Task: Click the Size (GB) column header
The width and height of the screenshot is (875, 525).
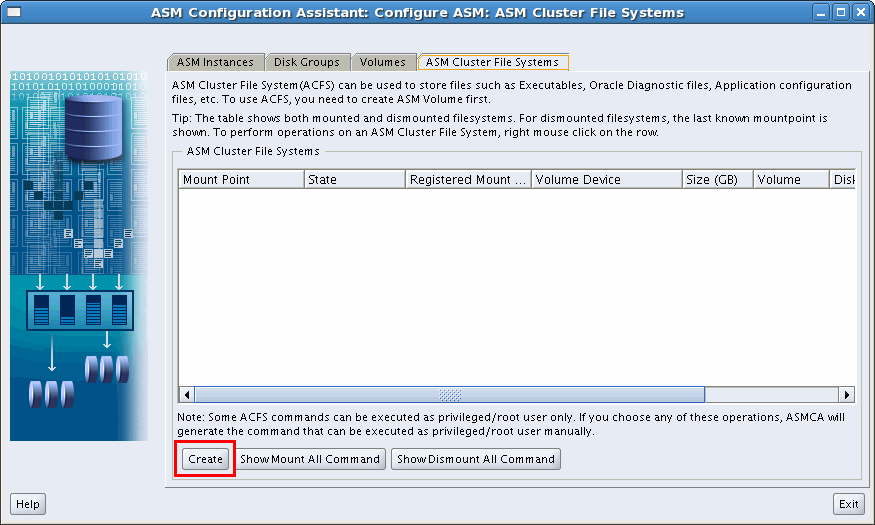Action: (718, 180)
